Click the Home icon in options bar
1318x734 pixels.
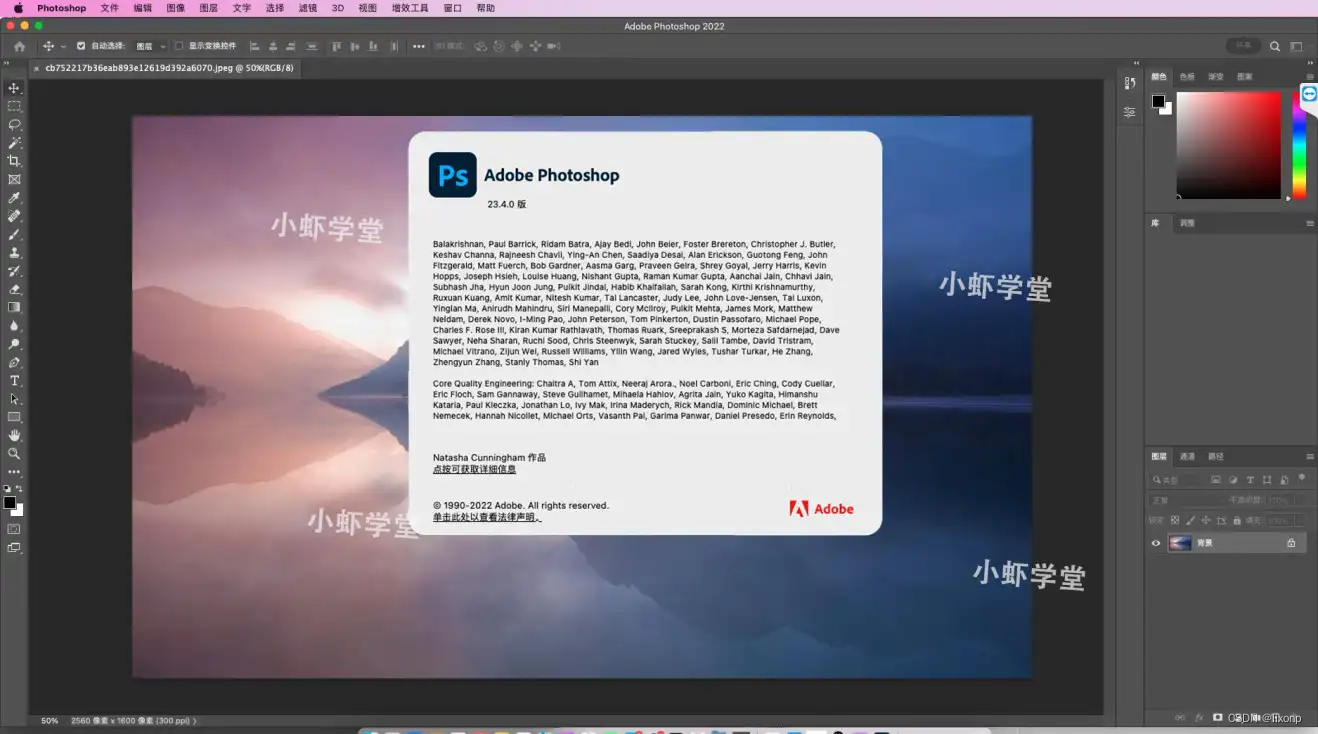[x=19, y=46]
